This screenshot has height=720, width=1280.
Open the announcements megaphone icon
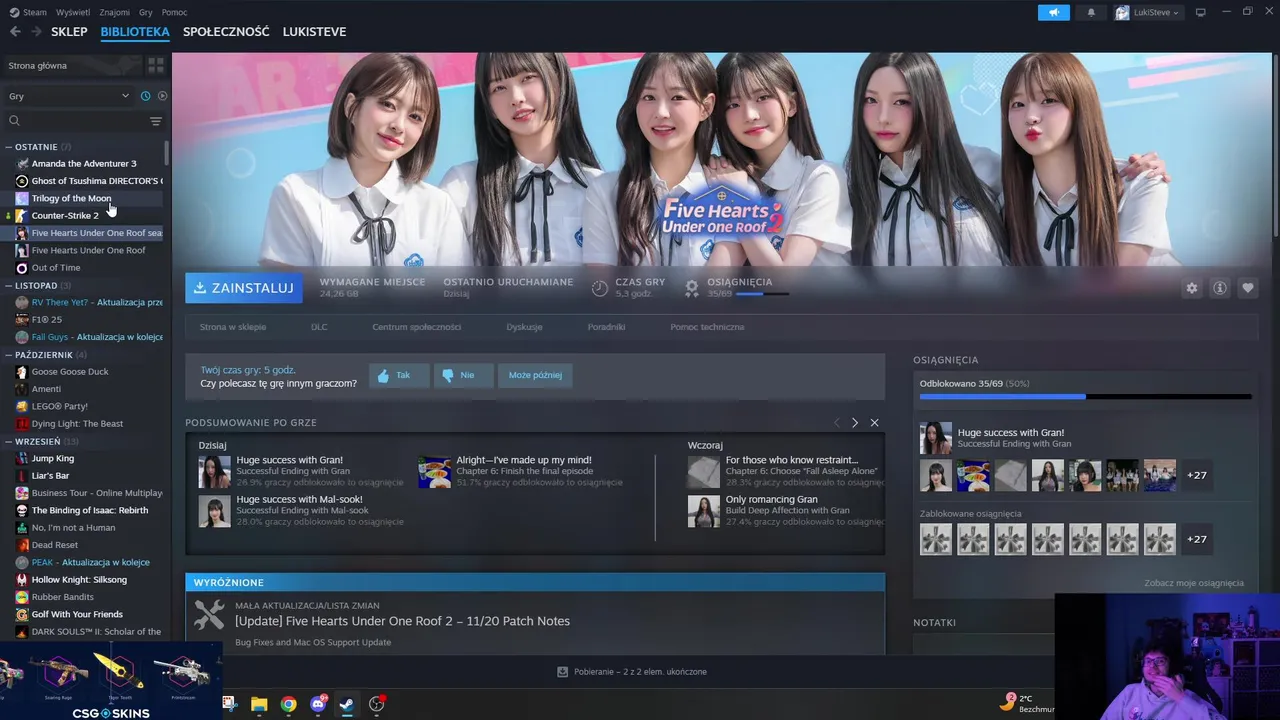1053,12
